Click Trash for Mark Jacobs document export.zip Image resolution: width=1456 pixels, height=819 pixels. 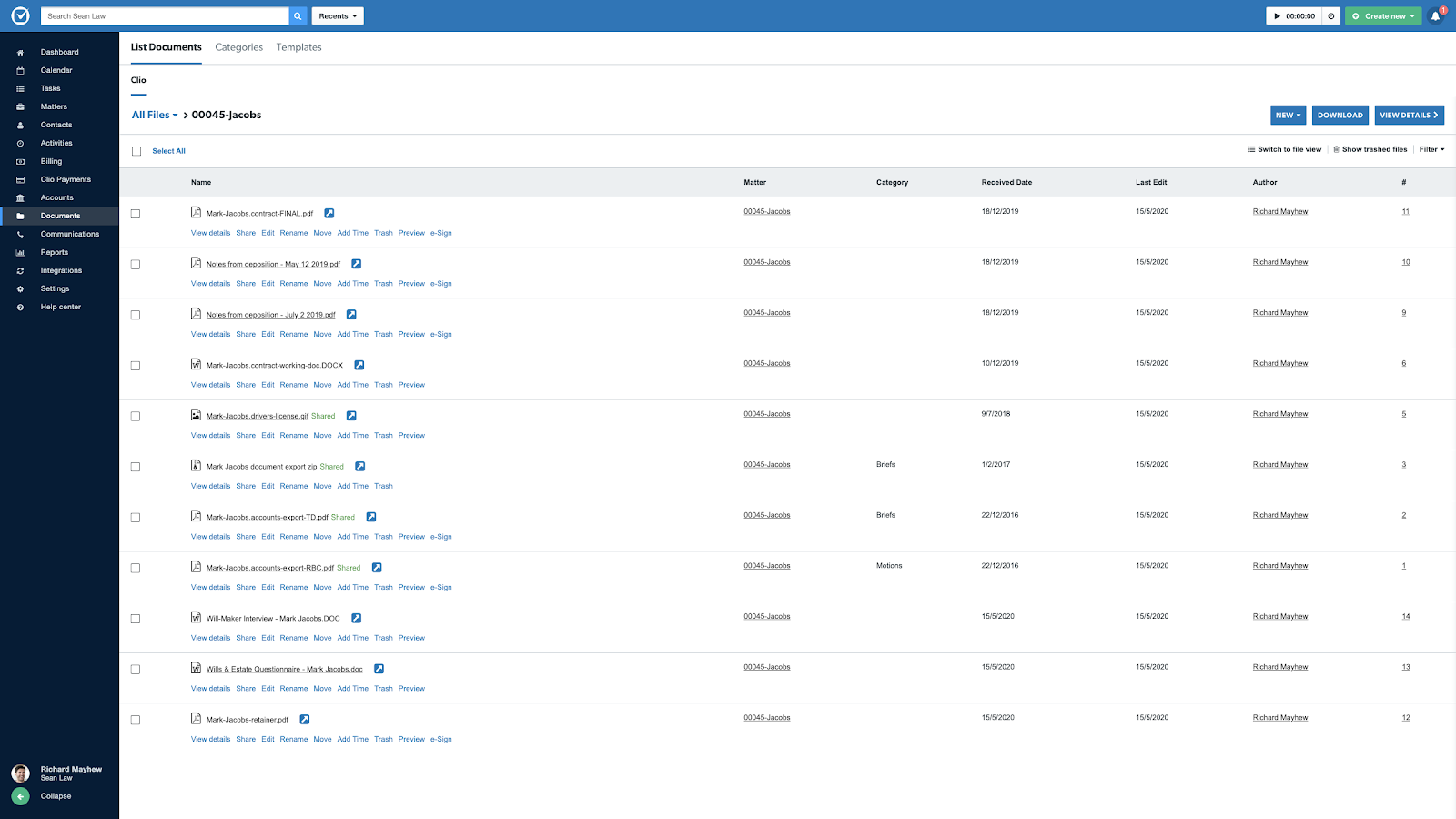[x=383, y=486]
